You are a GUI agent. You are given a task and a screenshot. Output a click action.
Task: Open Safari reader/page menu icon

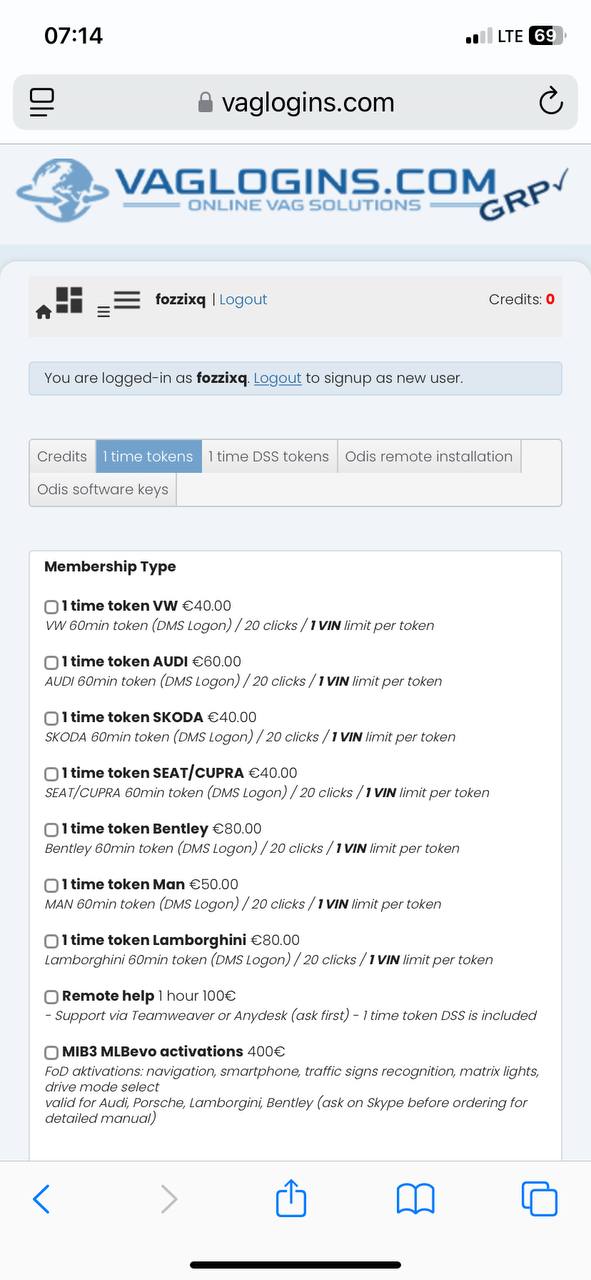(x=42, y=101)
